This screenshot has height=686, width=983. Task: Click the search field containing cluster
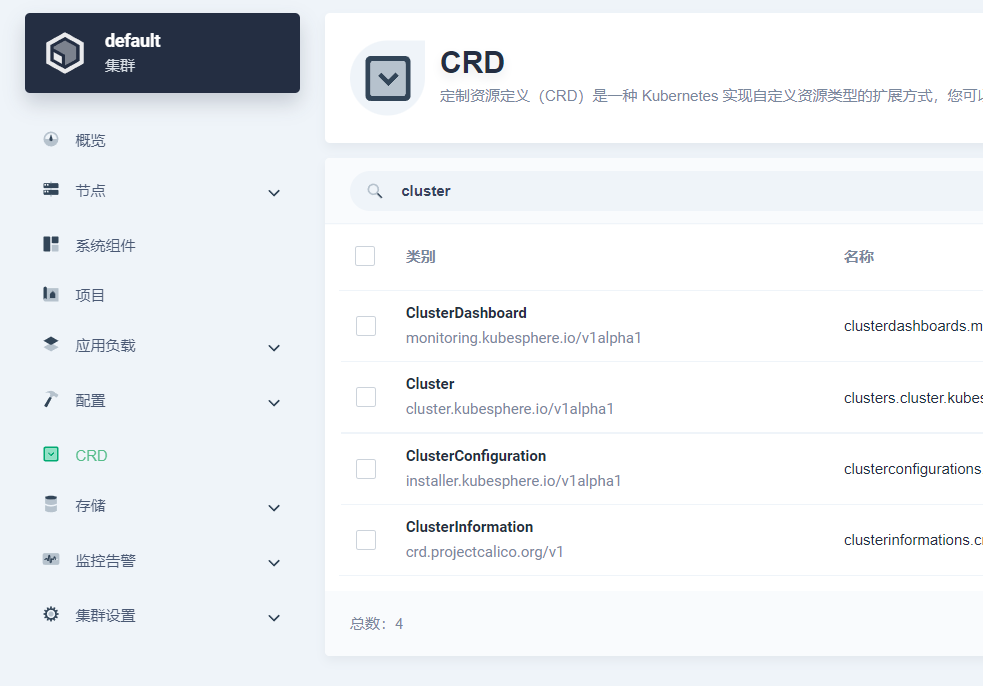666,191
